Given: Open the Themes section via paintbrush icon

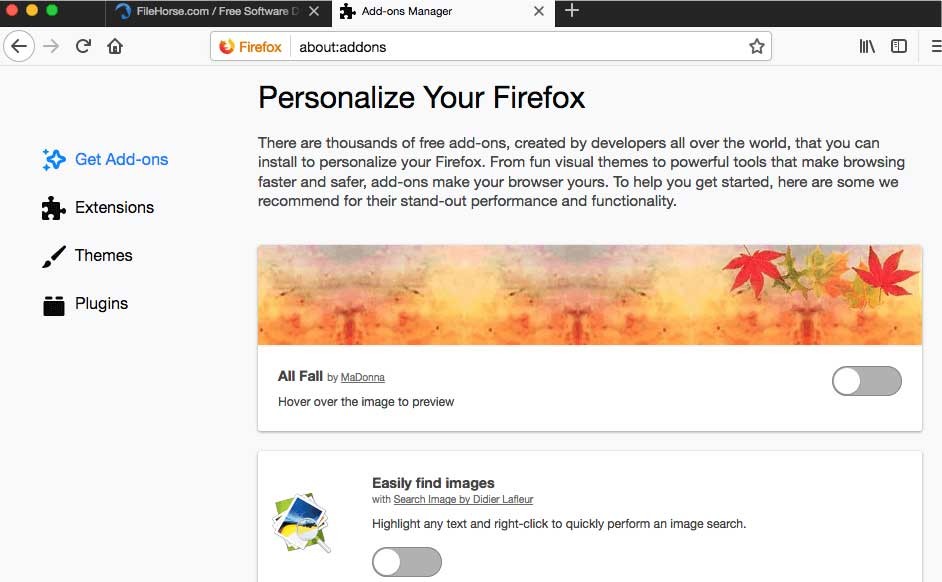Looking at the screenshot, I should 55,256.
